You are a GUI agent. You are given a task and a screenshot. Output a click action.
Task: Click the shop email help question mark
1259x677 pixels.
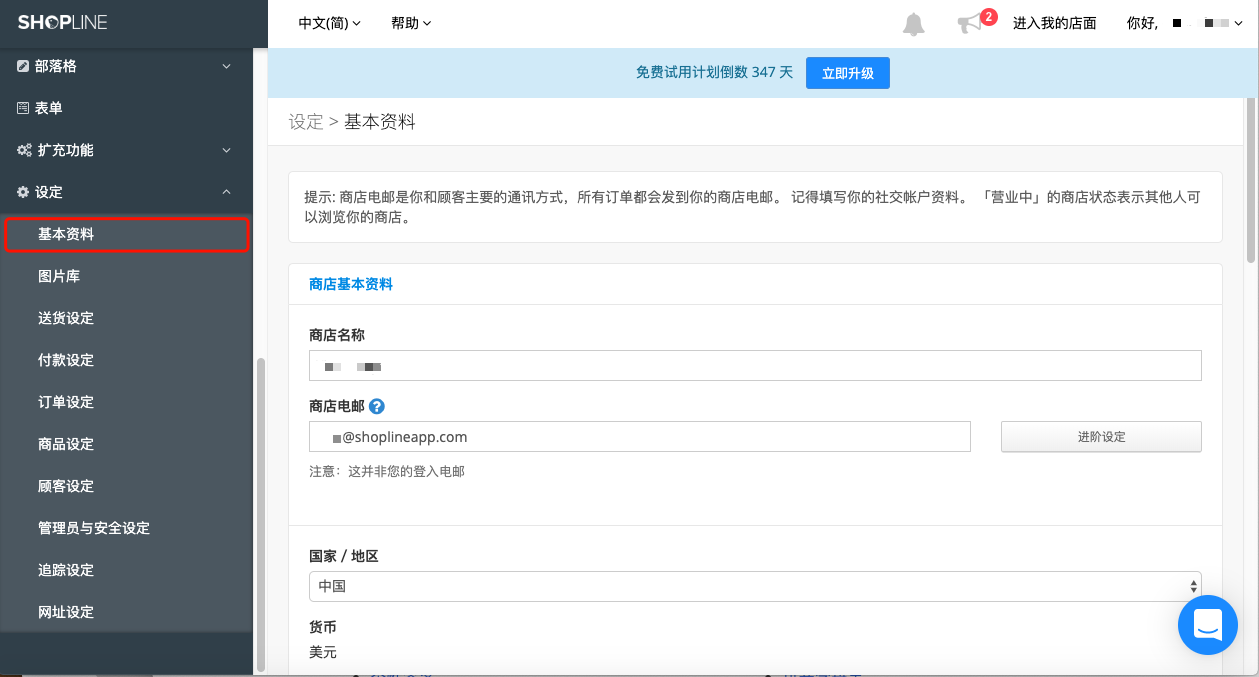click(377, 406)
